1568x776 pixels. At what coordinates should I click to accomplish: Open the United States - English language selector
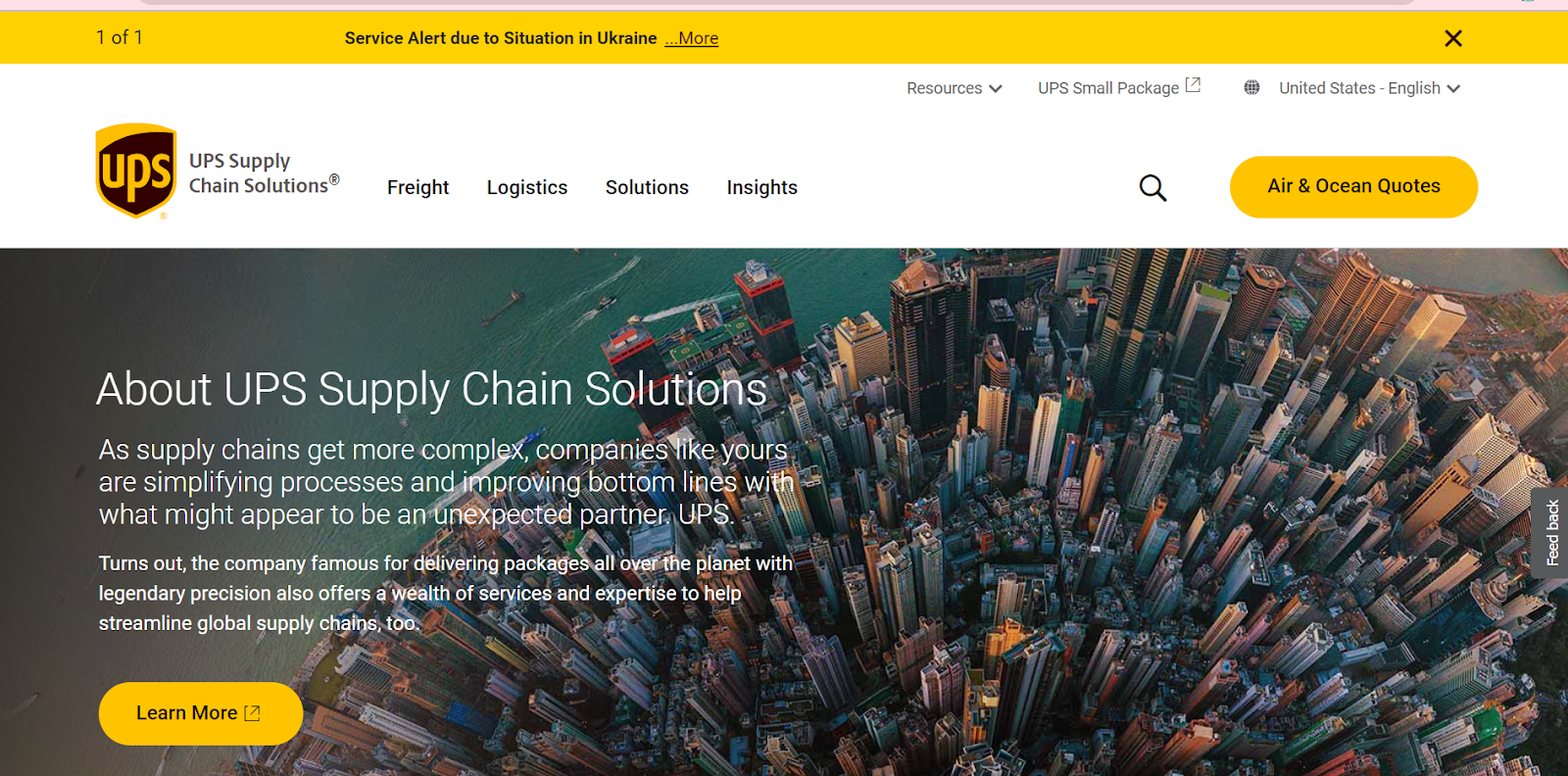point(1369,88)
